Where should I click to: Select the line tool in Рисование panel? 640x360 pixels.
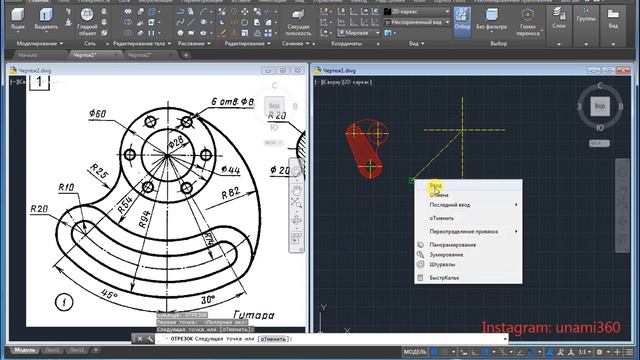tap(191, 22)
